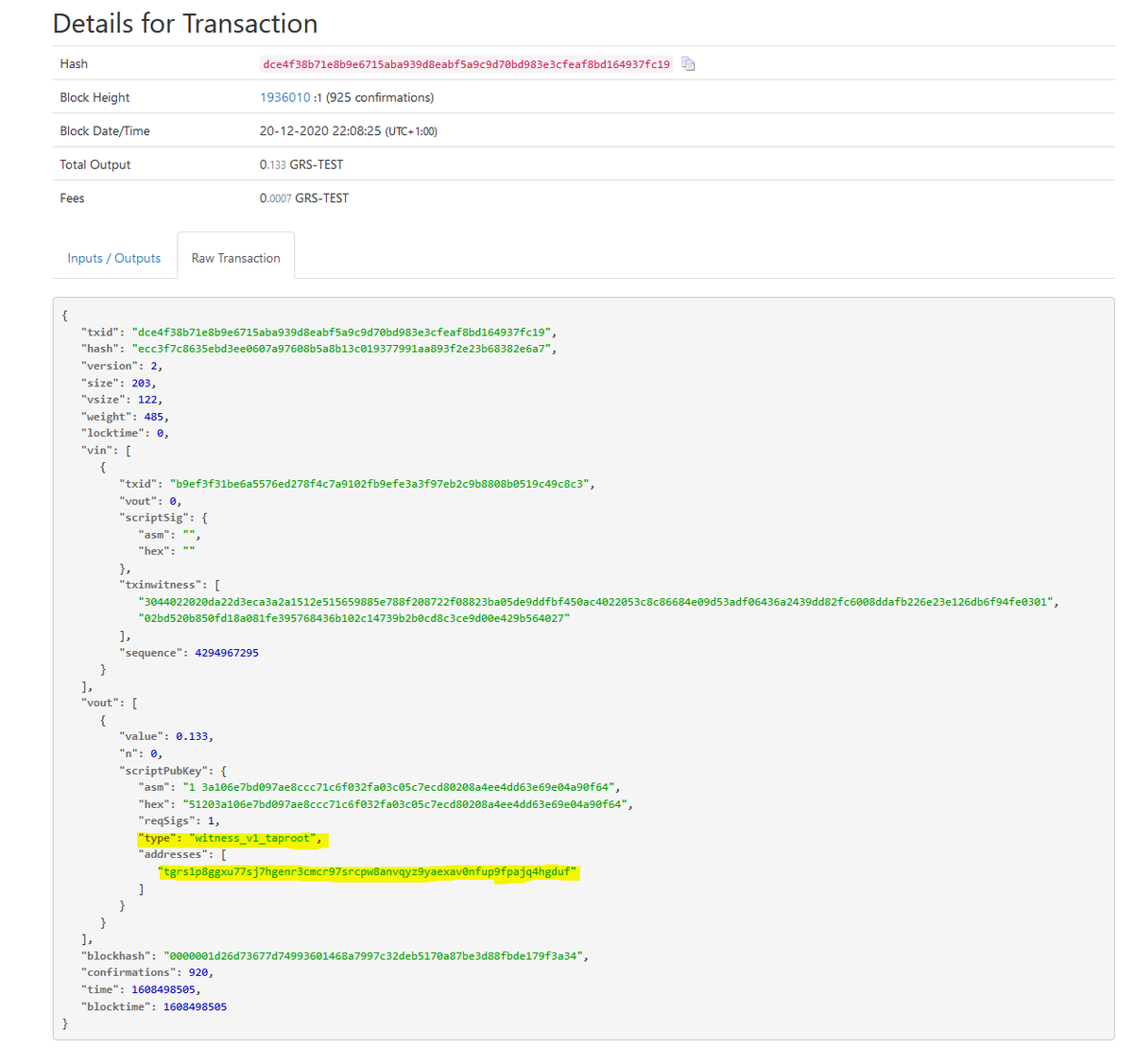Click the Fees value 0.0007 GRS-TEST
The height and width of the screenshot is (1064, 1134).
[x=304, y=198]
